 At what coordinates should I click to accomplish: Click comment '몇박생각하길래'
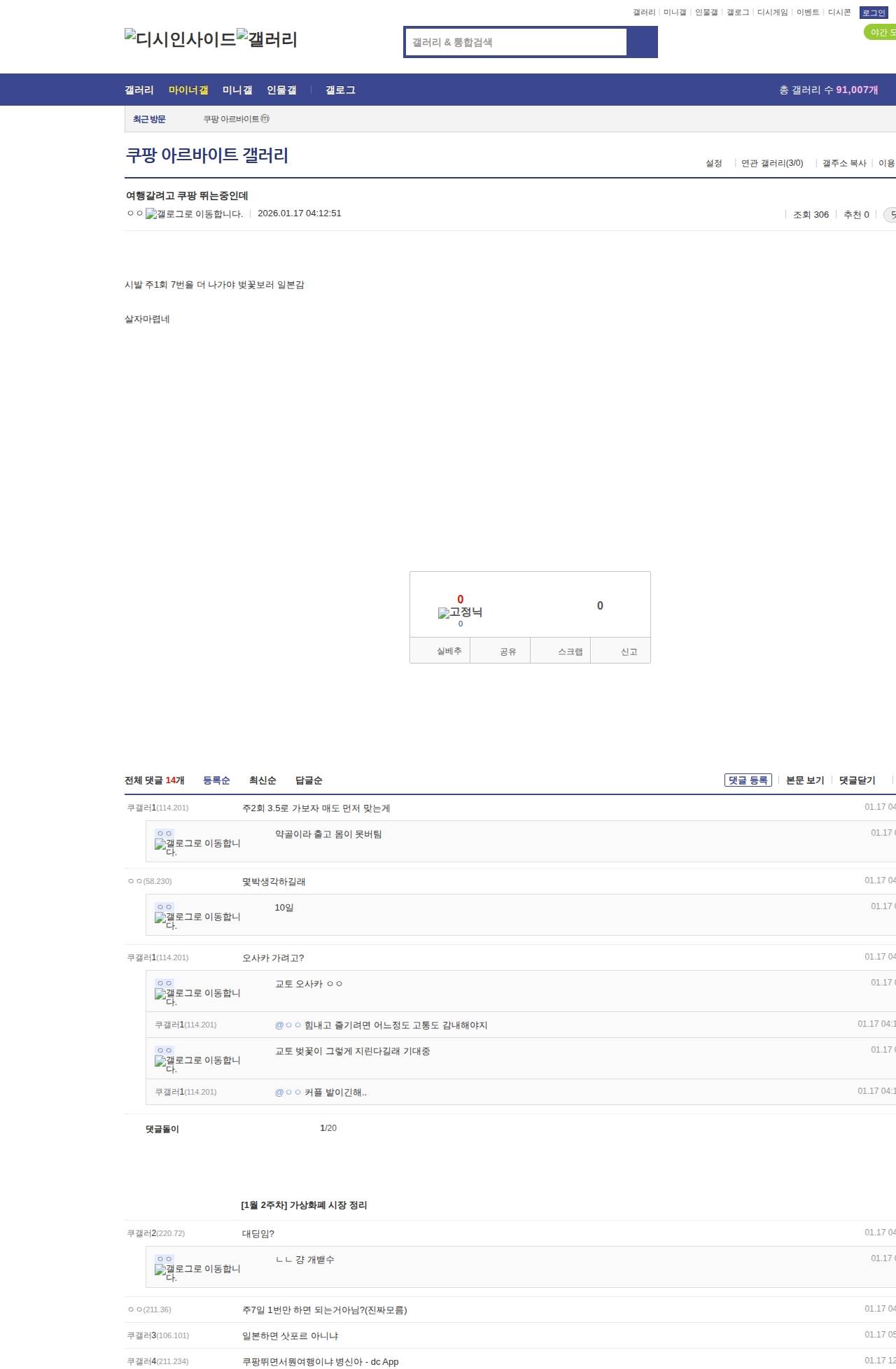(274, 882)
